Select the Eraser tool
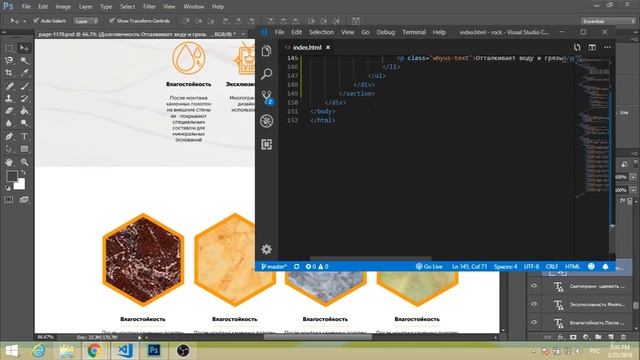640x360 pixels. [x=9, y=111]
